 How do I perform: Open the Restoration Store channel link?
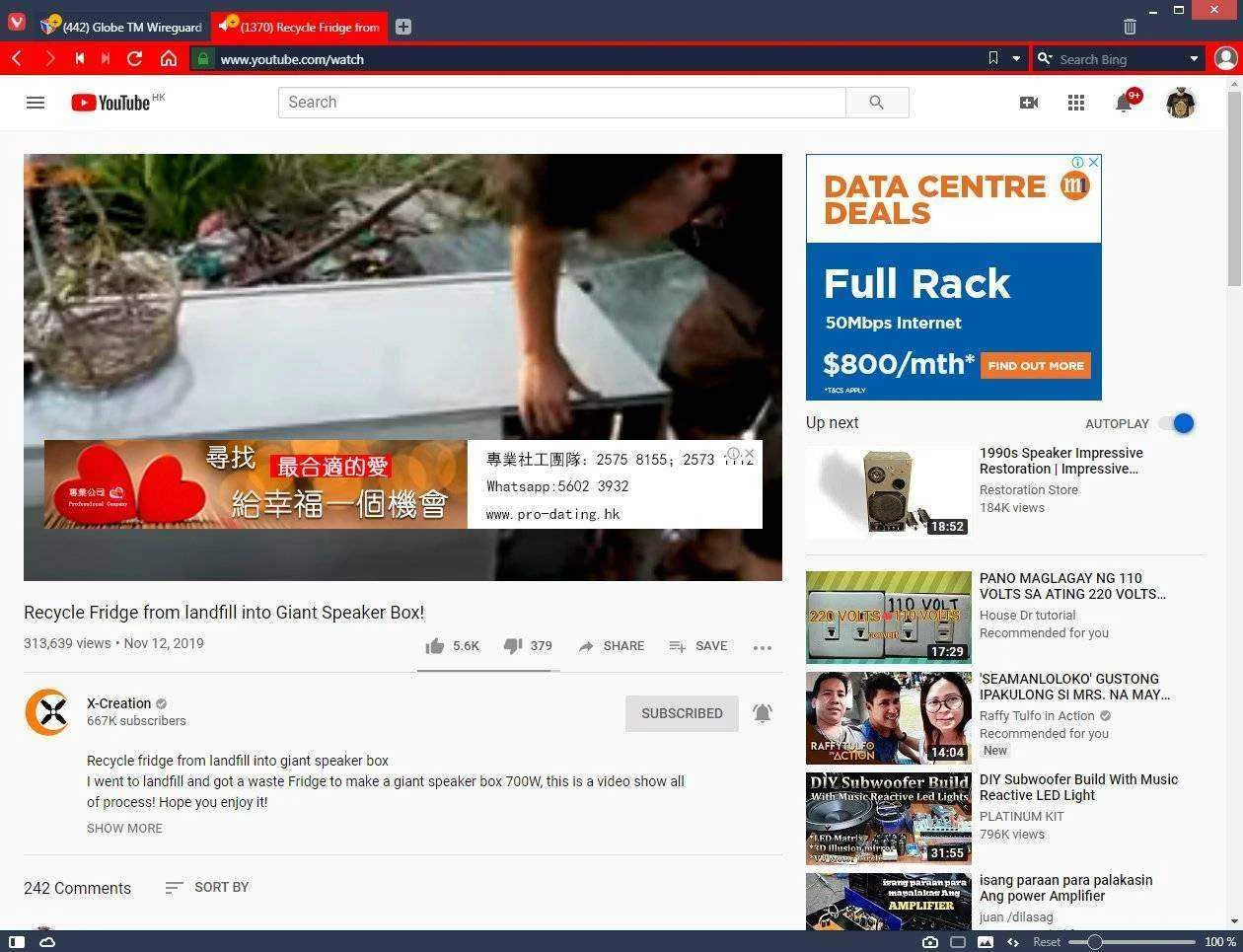pos(1029,489)
